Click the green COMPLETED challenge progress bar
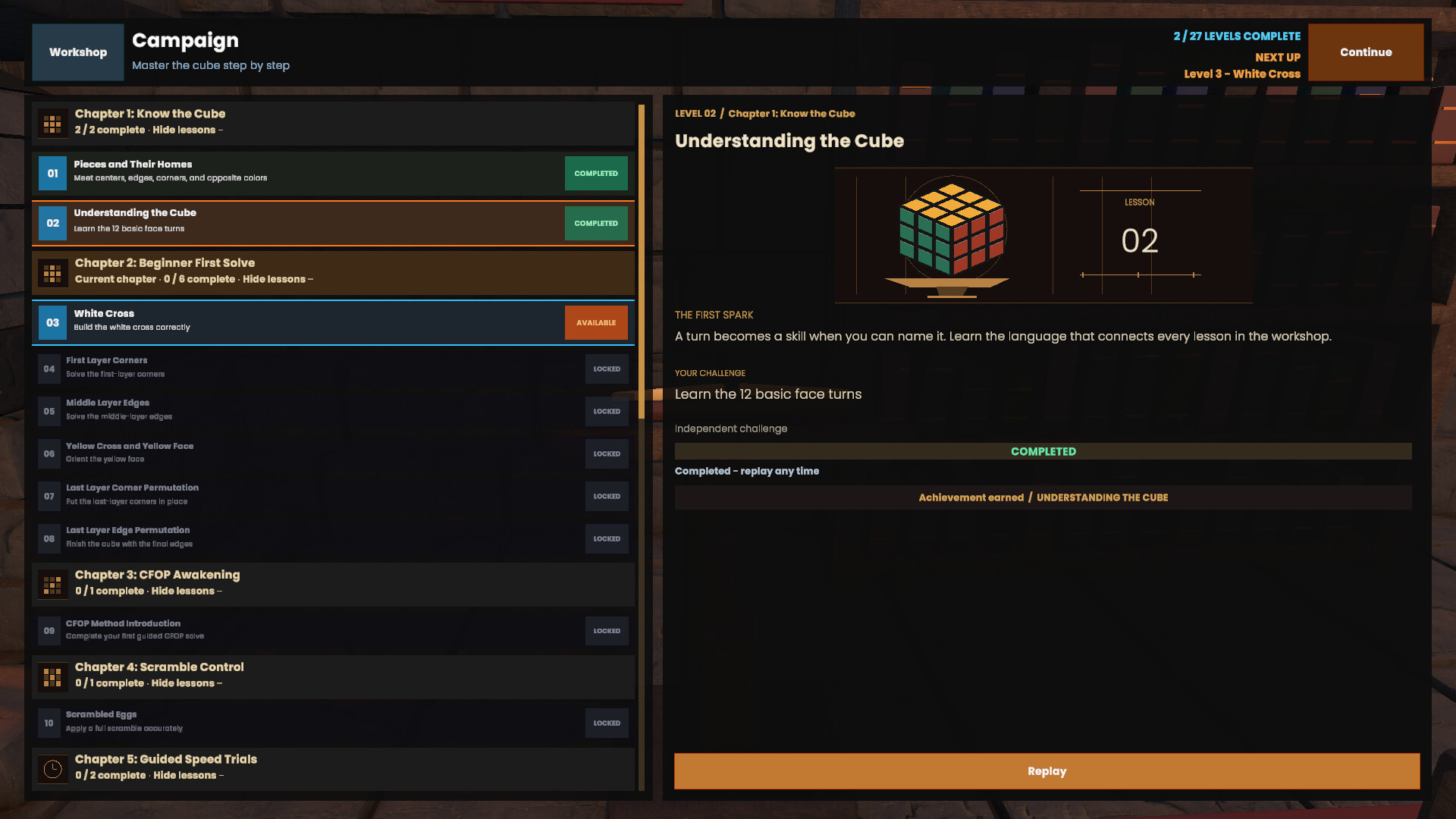The image size is (1456, 819). [x=1043, y=452]
